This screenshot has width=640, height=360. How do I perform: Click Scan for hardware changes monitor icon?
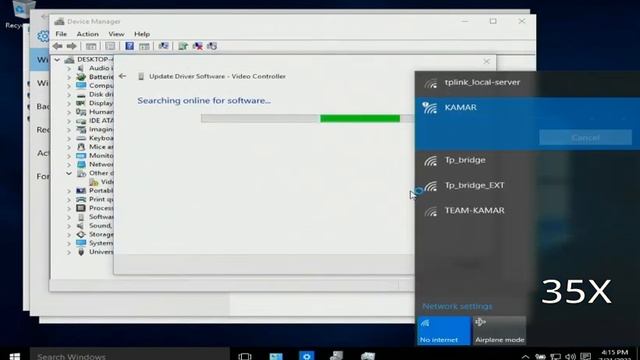tap(164, 46)
